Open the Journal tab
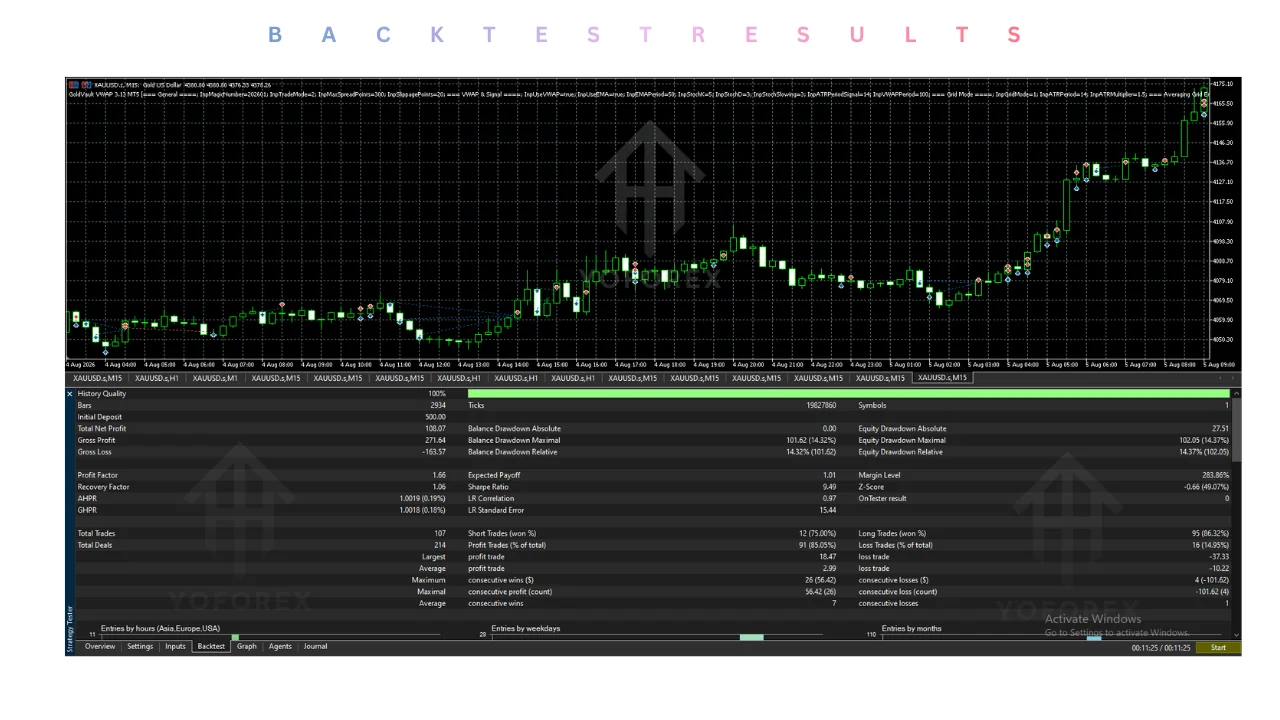The height and width of the screenshot is (720, 1280). 315,647
